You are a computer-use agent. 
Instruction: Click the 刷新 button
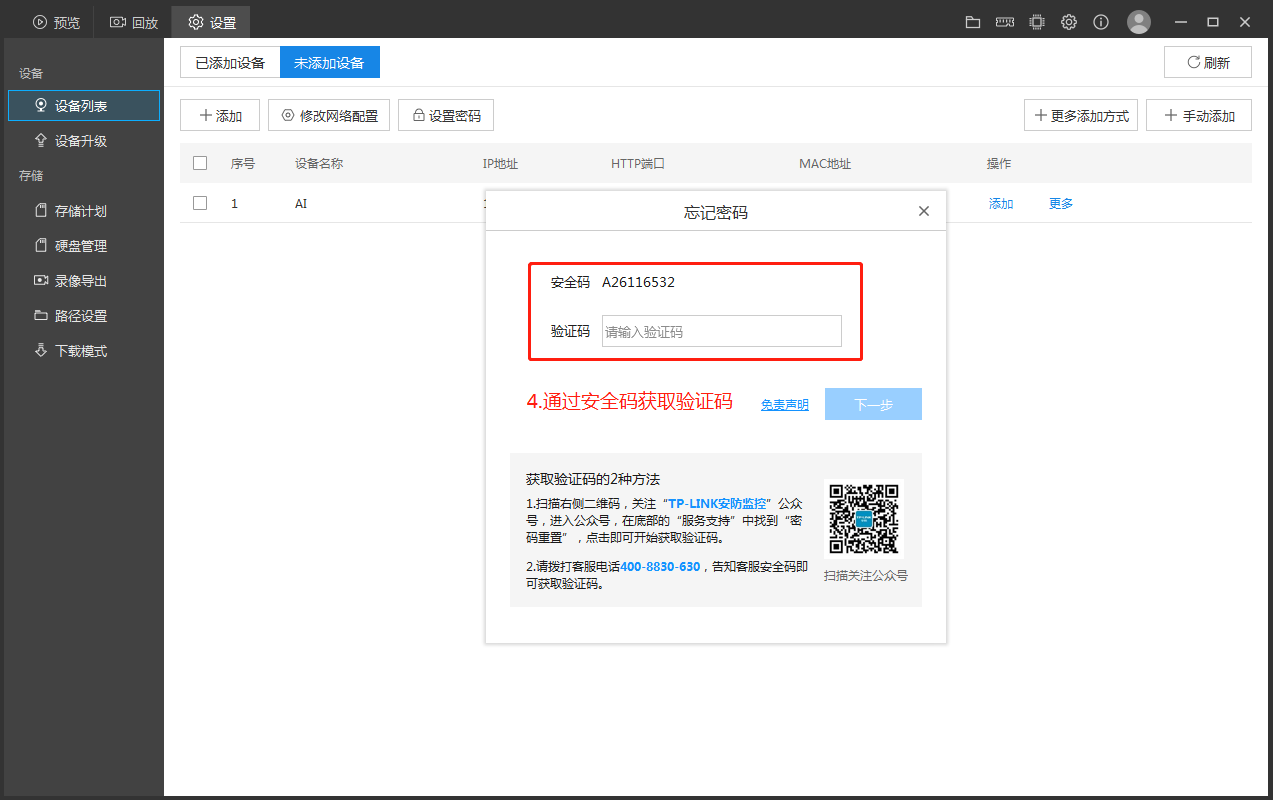[1208, 62]
